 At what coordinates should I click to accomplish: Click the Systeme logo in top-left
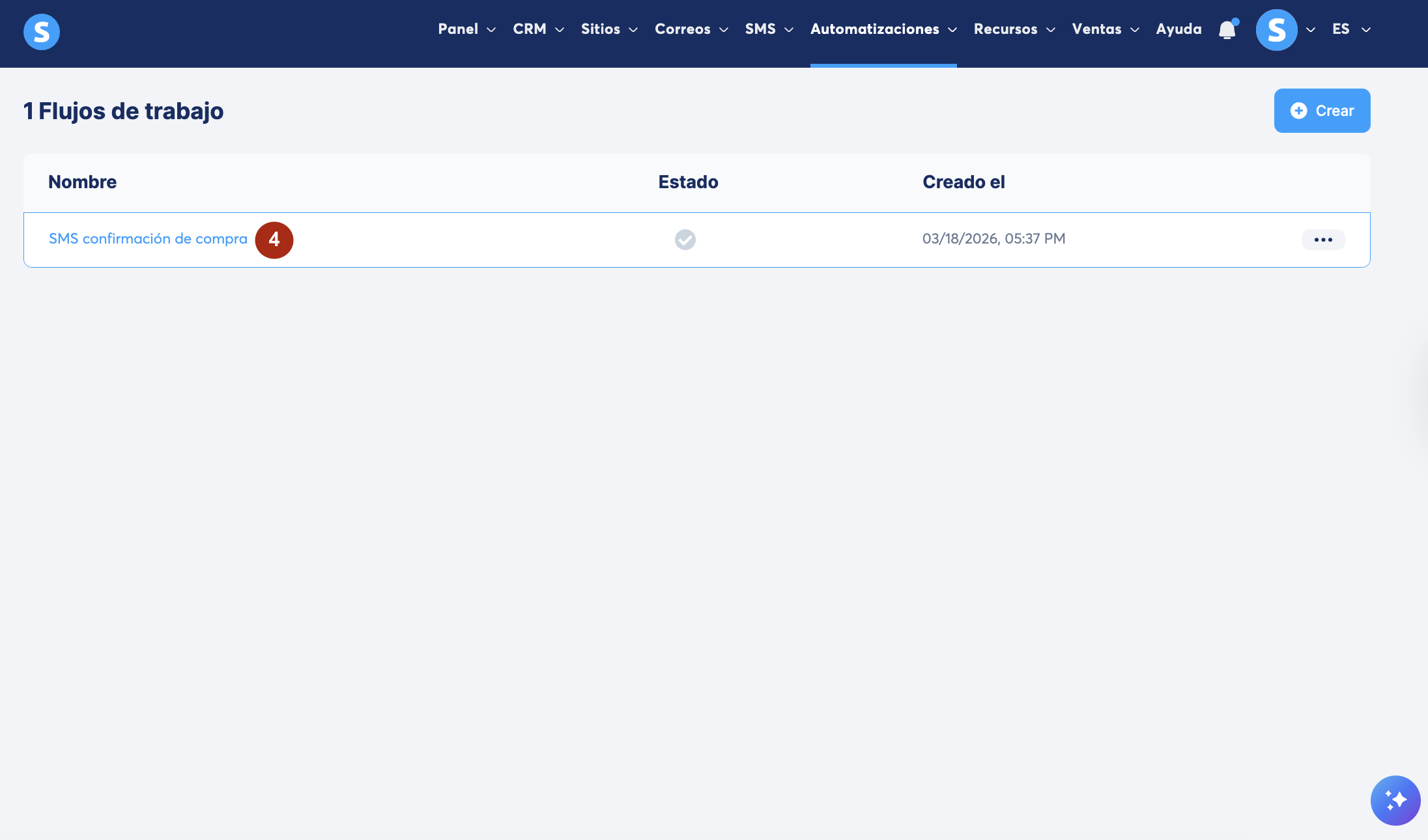[x=42, y=31]
